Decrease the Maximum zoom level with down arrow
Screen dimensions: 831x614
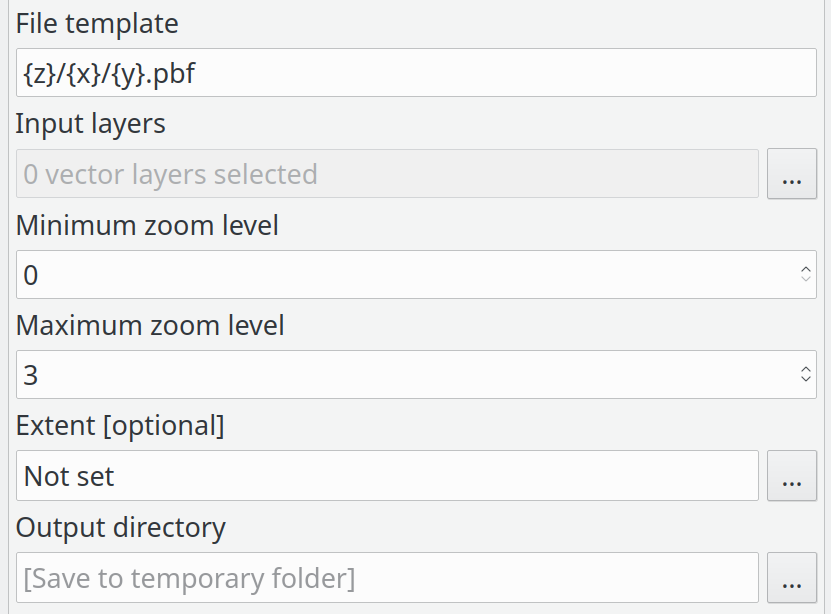coord(806,380)
